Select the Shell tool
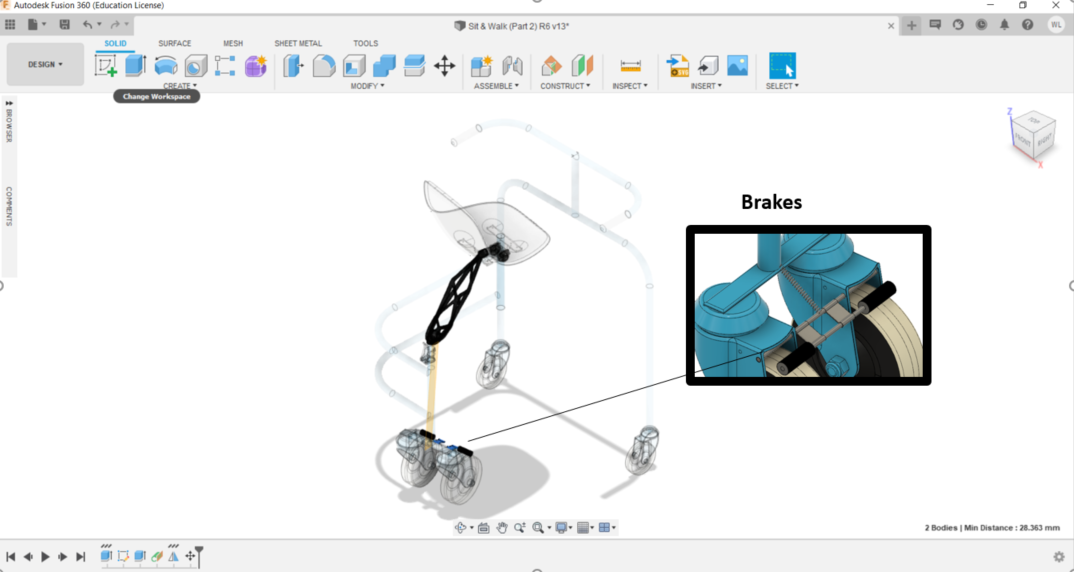Viewport: 1074px width, 572px height. (354, 66)
